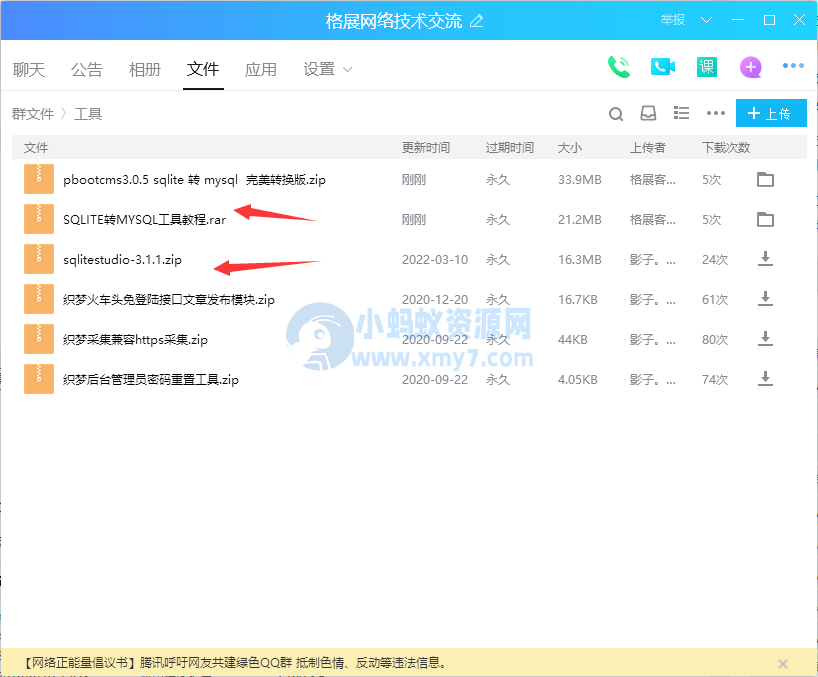Click the 2020-12-20 update date
The height and width of the screenshot is (677, 818).
[x=435, y=300]
